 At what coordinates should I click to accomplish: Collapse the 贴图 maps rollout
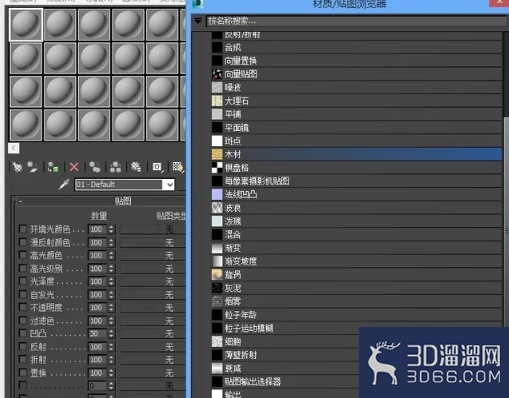[21, 201]
